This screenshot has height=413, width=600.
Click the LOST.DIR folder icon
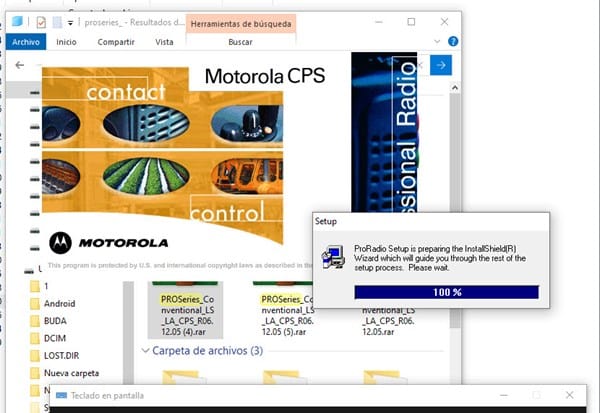tap(35, 356)
